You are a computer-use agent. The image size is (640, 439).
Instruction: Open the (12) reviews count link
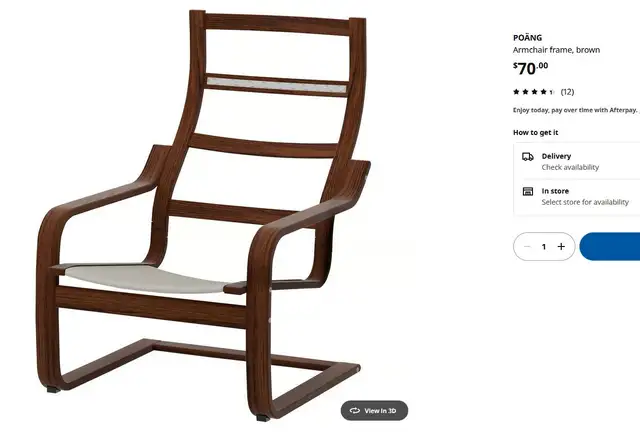coord(567,92)
